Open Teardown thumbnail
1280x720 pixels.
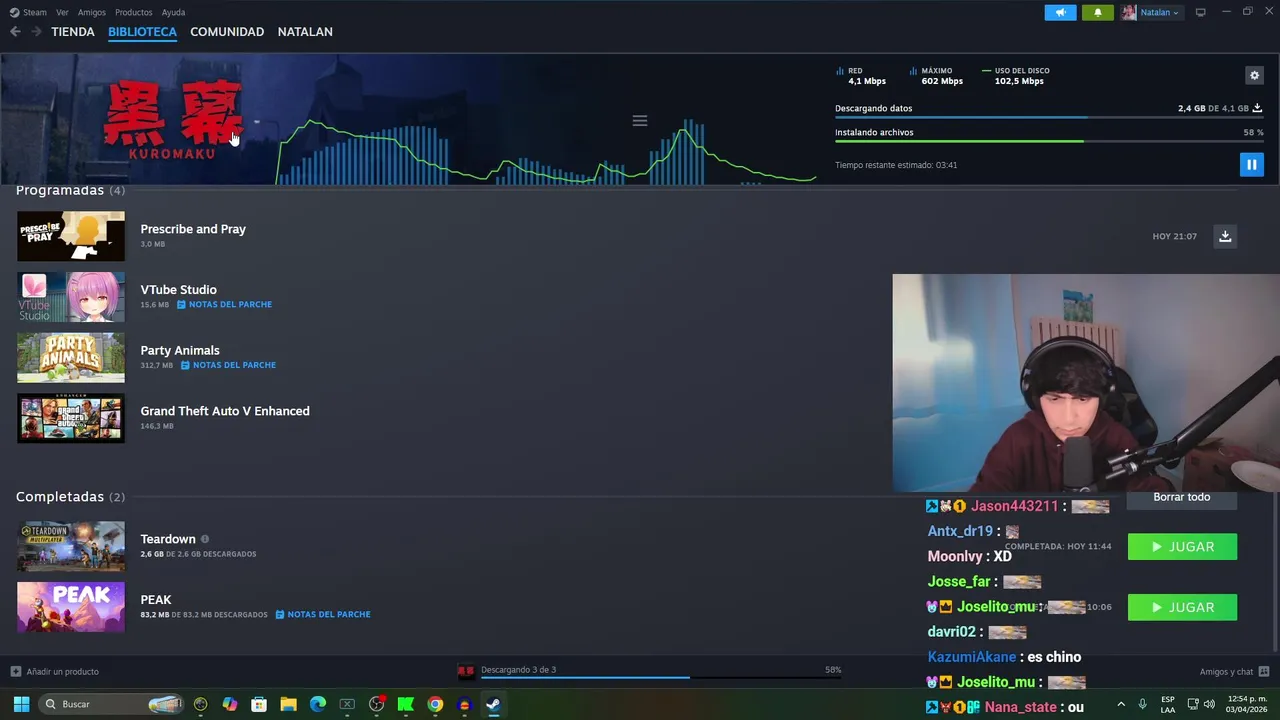71,546
